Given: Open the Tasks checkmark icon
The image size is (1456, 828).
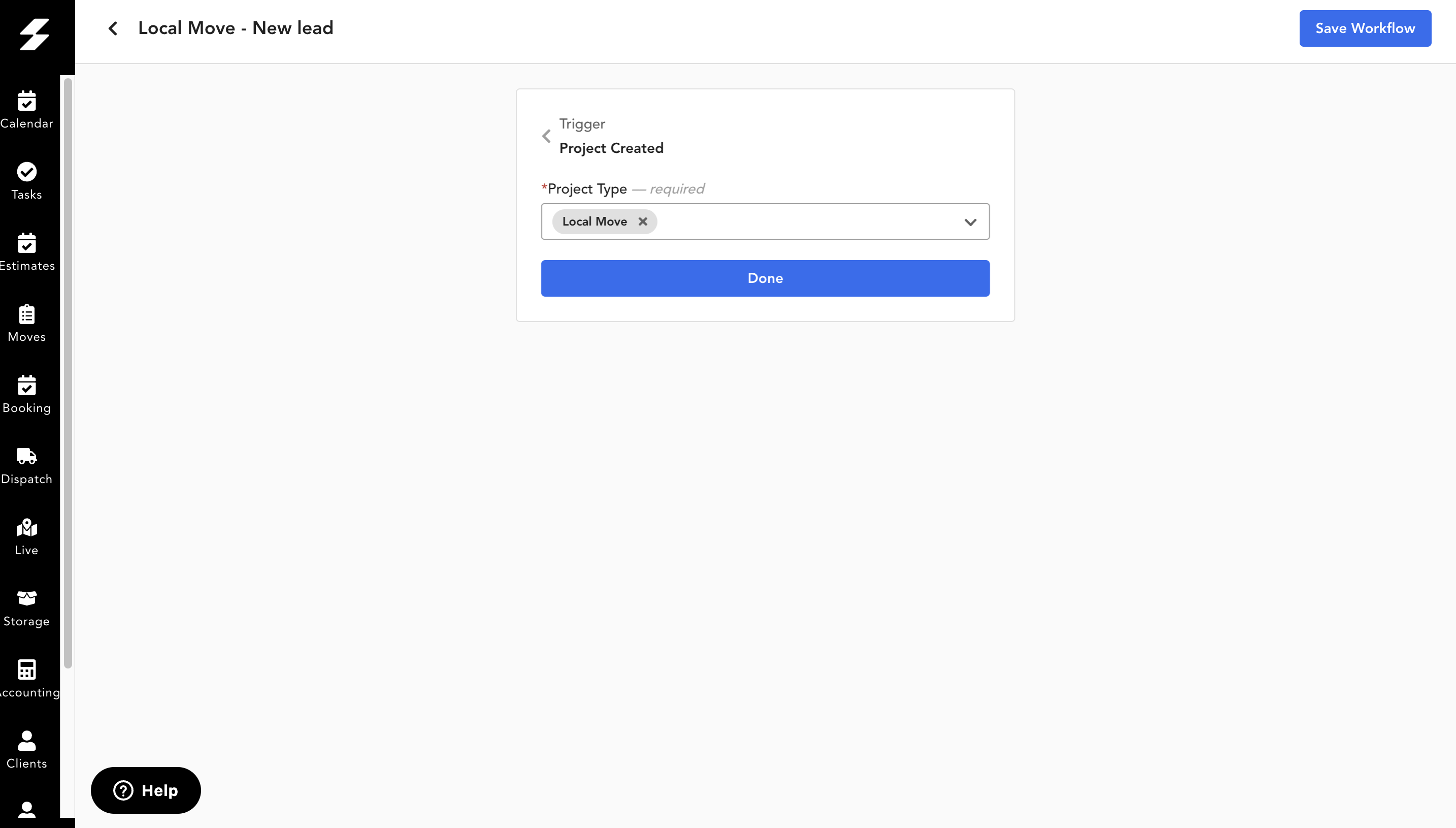Looking at the screenshot, I should 27,172.
